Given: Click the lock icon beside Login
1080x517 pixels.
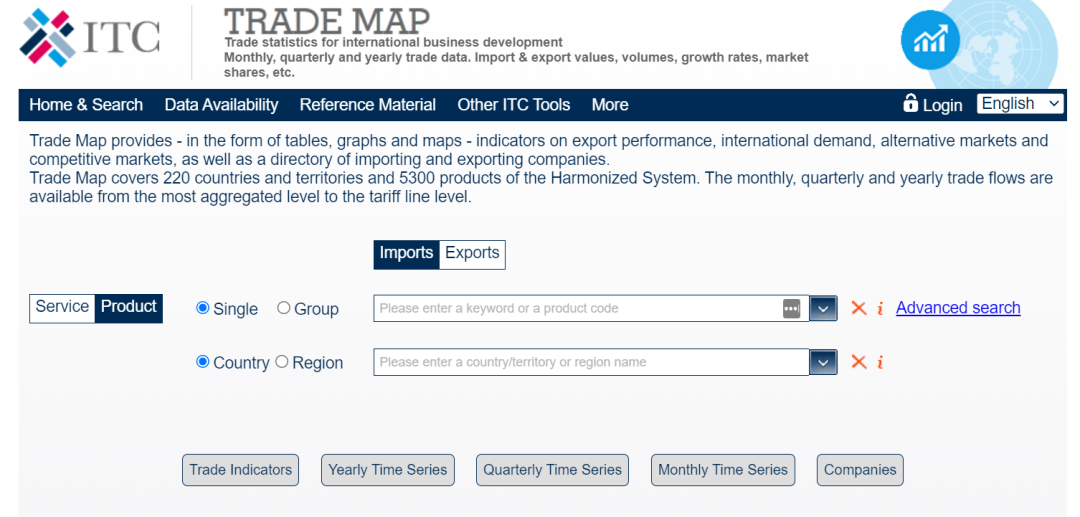Looking at the screenshot, I should coord(910,104).
